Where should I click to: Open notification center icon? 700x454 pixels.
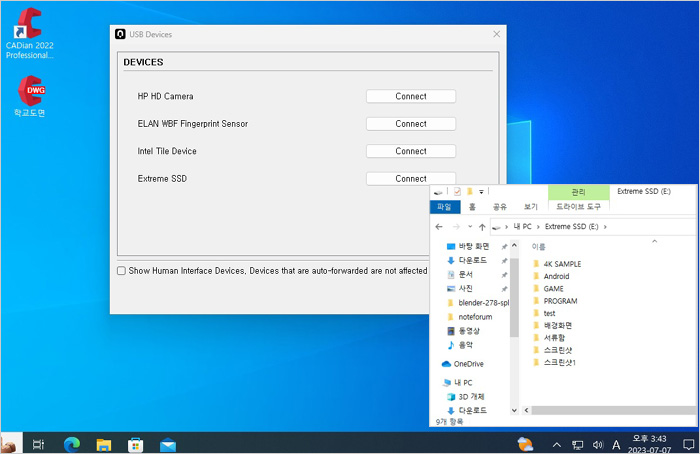[688, 444]
